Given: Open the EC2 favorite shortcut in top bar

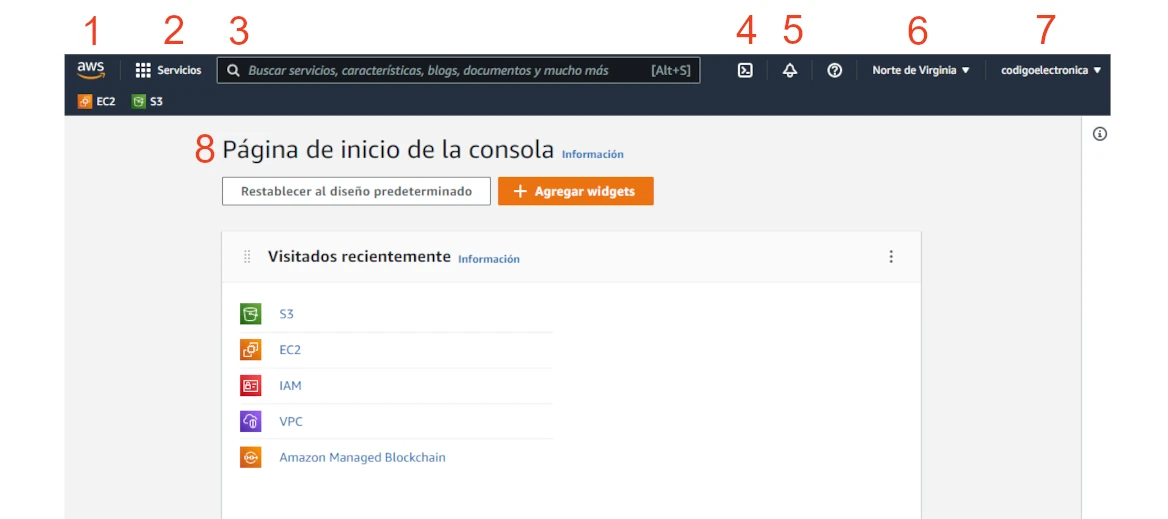Looking at the screenshot, I should pos(97,101).
